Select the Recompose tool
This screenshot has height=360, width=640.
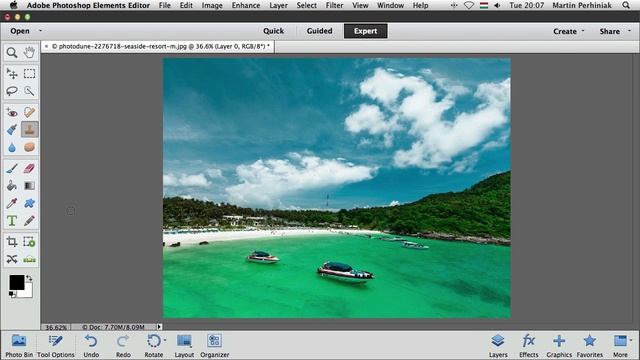29,242
